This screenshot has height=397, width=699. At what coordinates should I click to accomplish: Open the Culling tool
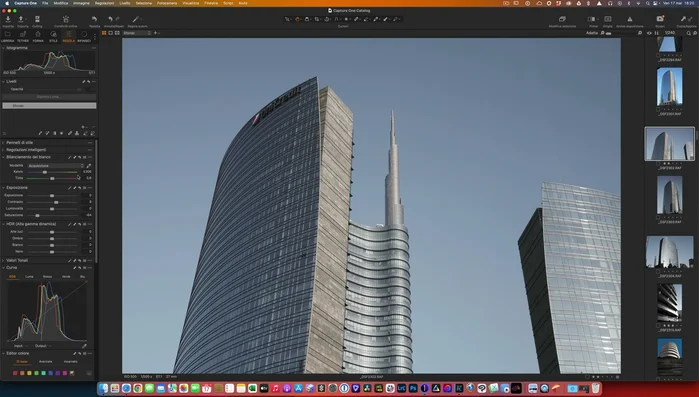(x=37, y=19)
